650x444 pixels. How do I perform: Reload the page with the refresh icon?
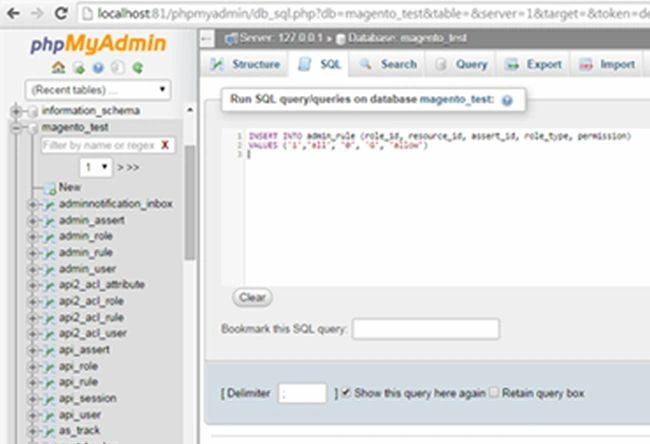click(x=61, y=13)
